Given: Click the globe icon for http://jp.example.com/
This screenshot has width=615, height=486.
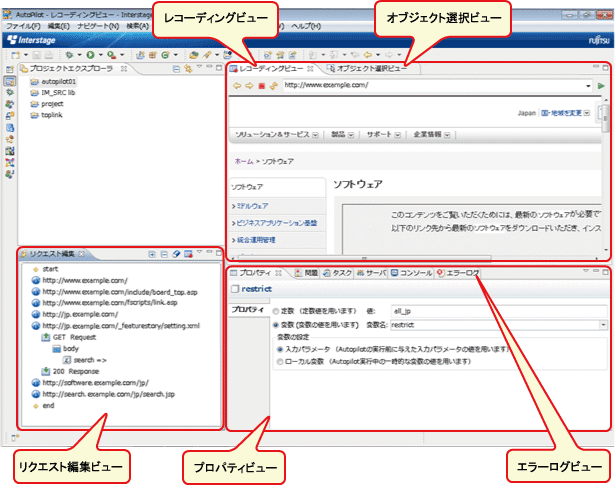Looking at the screenshot, I should tap(35, 313).
